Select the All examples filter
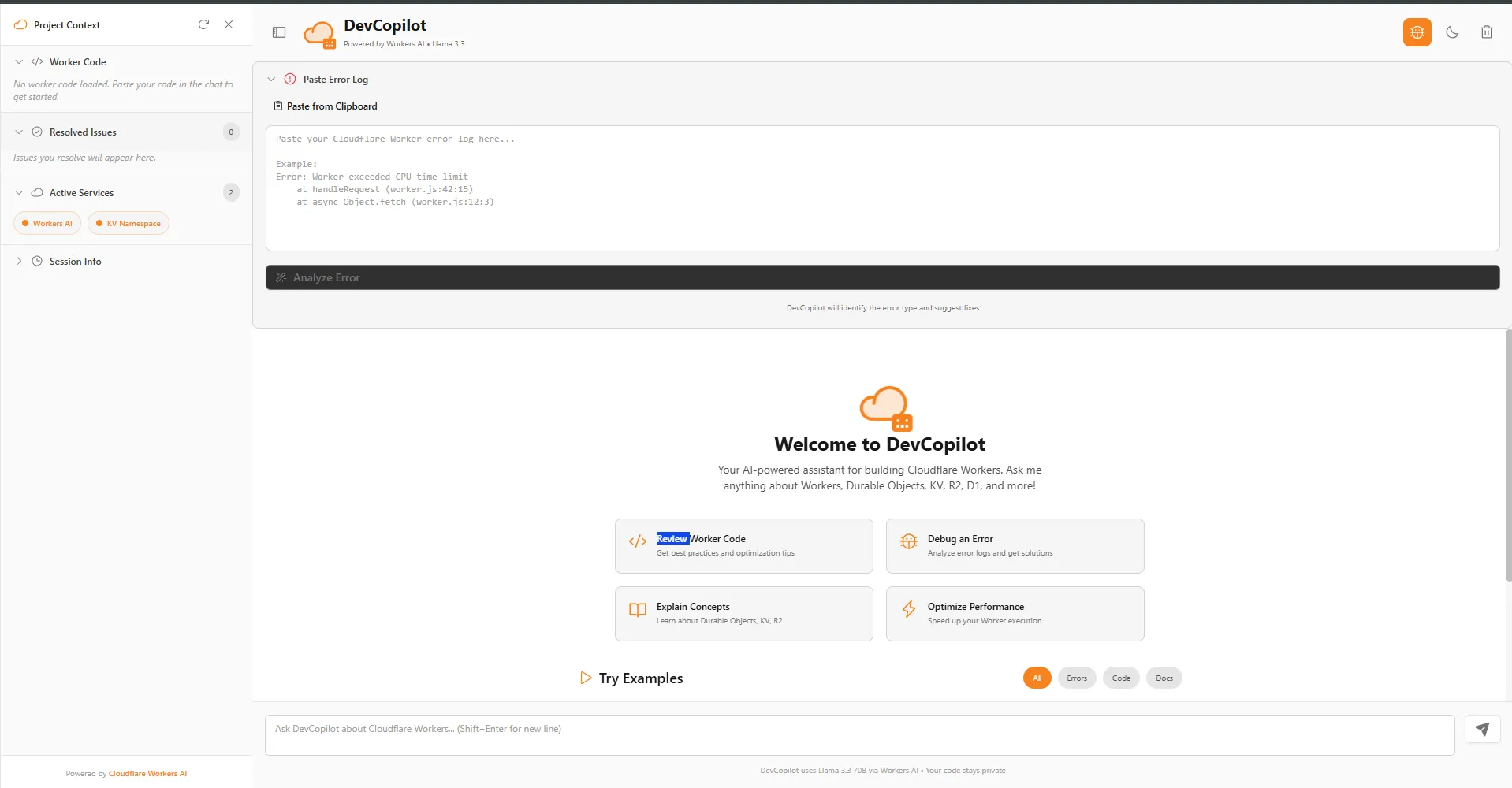The height and width of the screenshot is (788, 1512). click(1037, 678)
